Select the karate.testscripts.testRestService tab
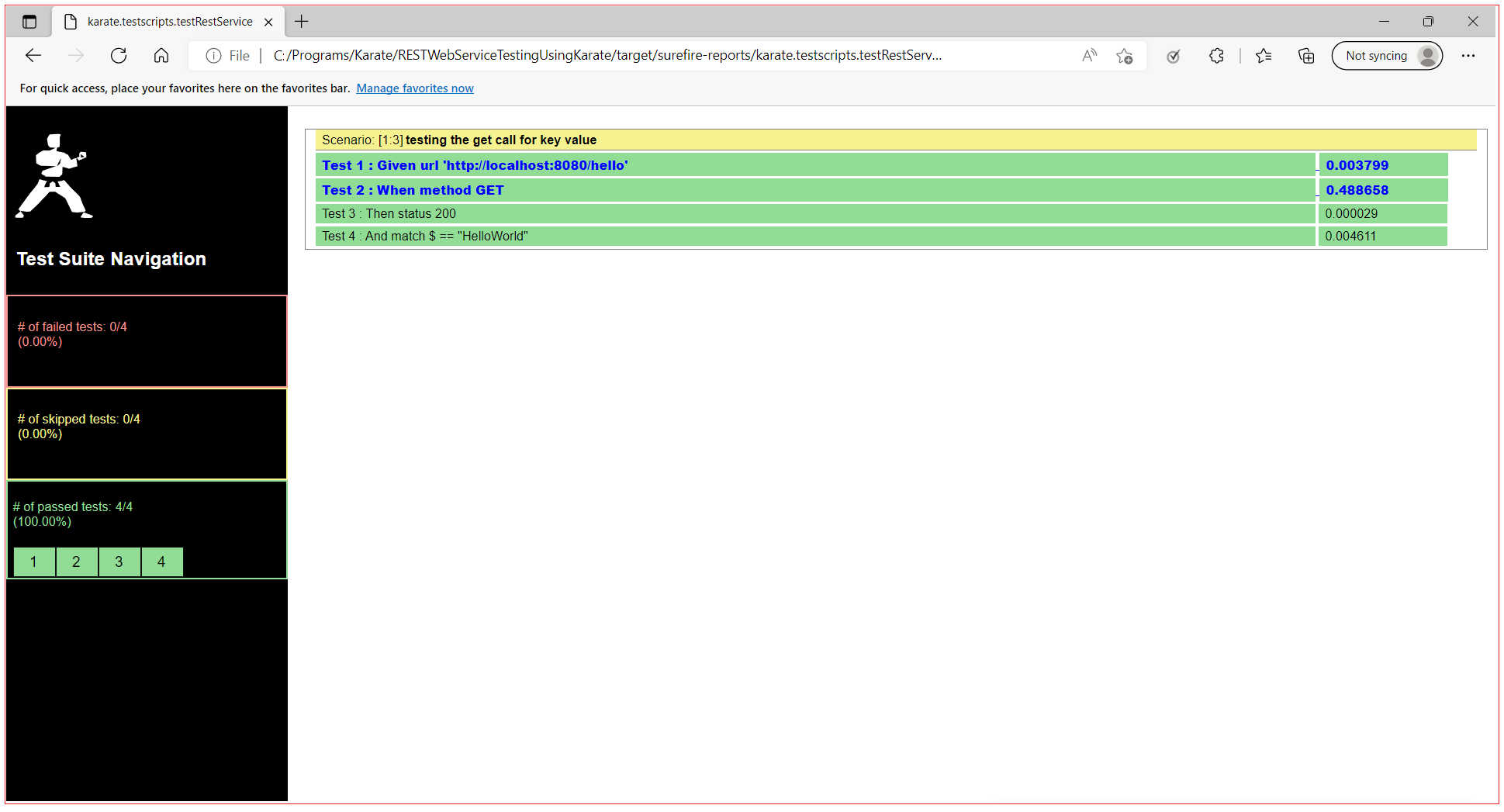The width and height of the screenshot is (1504, 812). click(x=169, y=22)
